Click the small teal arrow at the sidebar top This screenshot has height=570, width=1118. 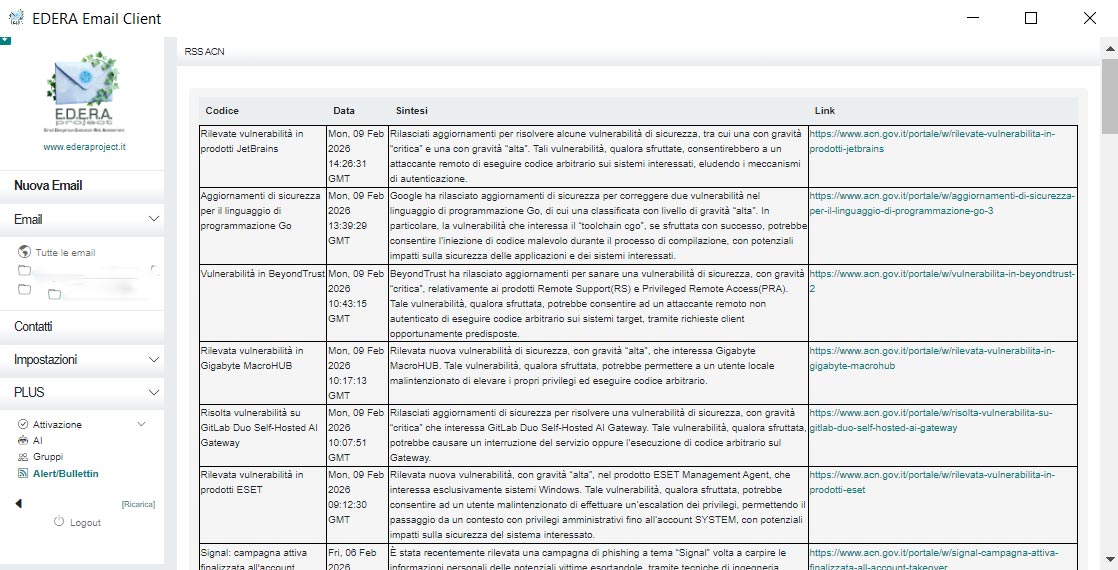click(5, 41)
